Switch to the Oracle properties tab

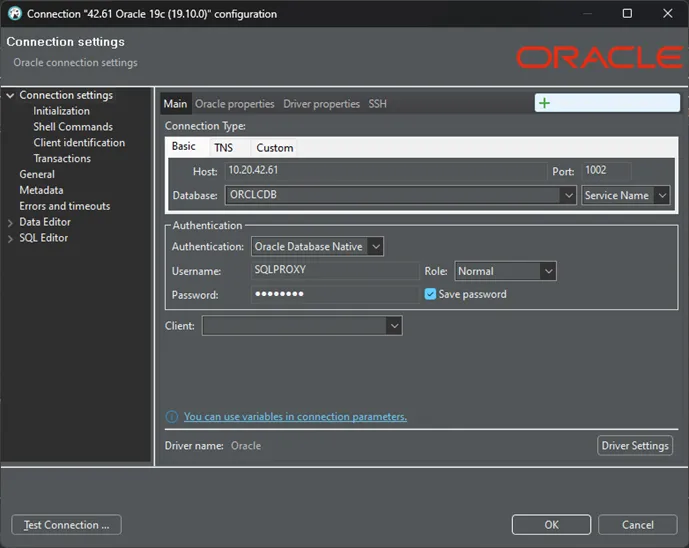coord(235,104)
